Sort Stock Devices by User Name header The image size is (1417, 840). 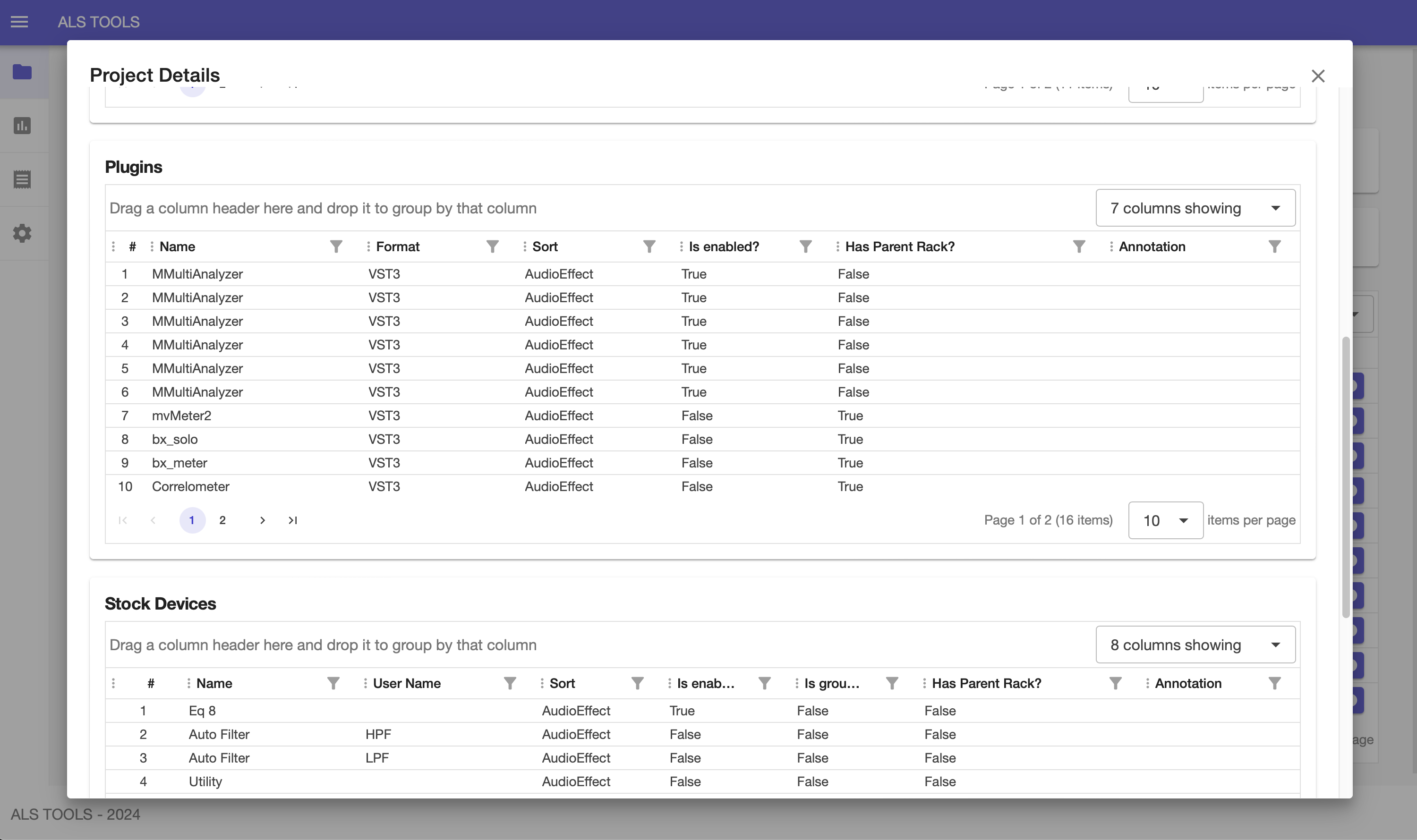(x=407, y=684)
